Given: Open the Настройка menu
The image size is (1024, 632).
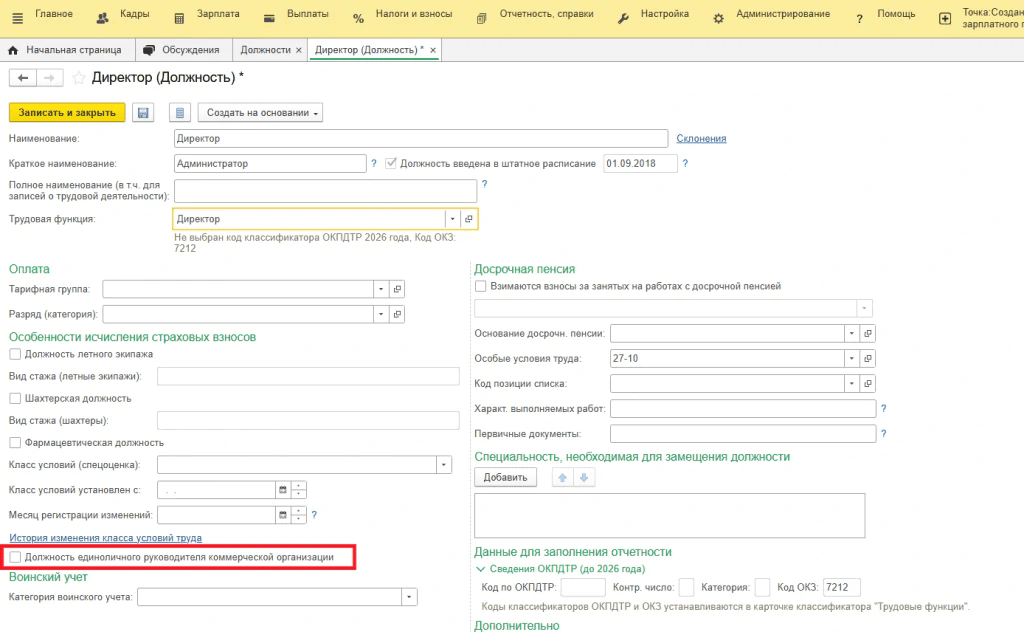Looking at the screenshot, I should click(653, 16).
